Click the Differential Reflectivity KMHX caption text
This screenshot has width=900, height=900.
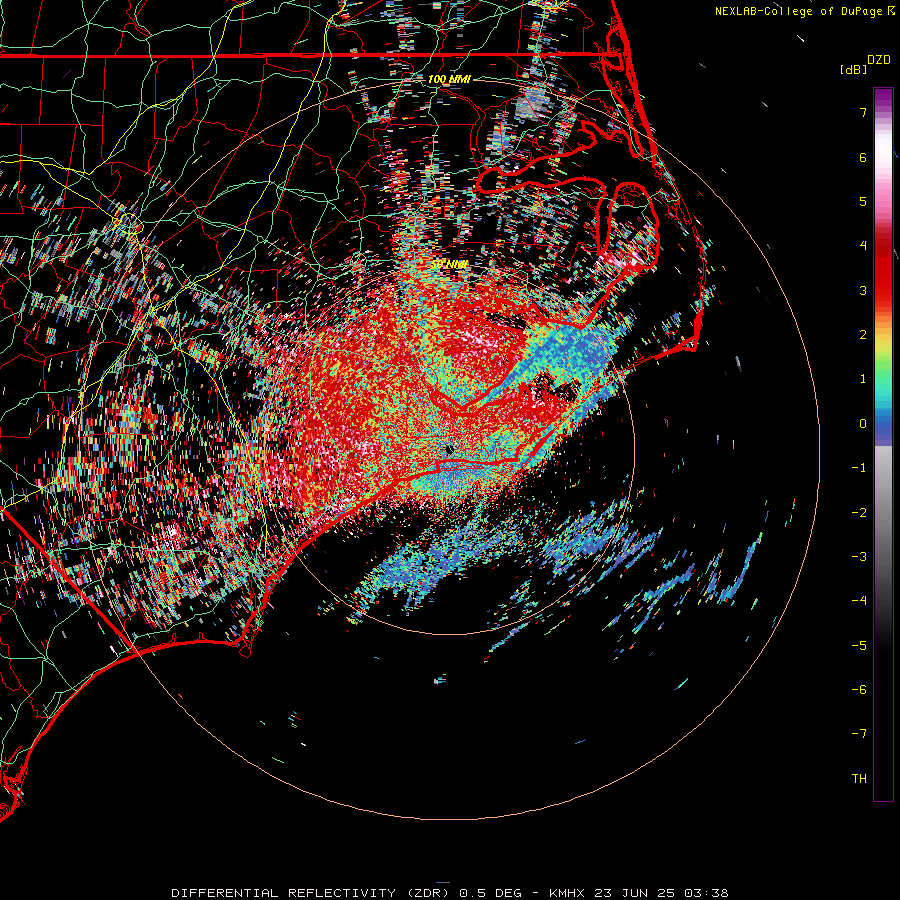(x=449, y=893)
